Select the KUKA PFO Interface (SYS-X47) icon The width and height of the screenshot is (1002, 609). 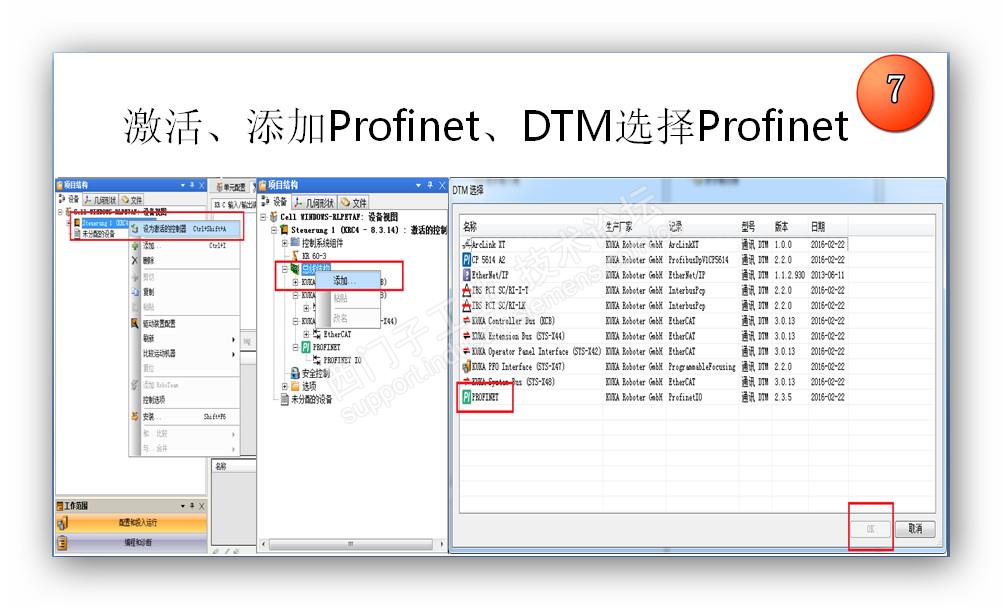(x=466, y=367)
